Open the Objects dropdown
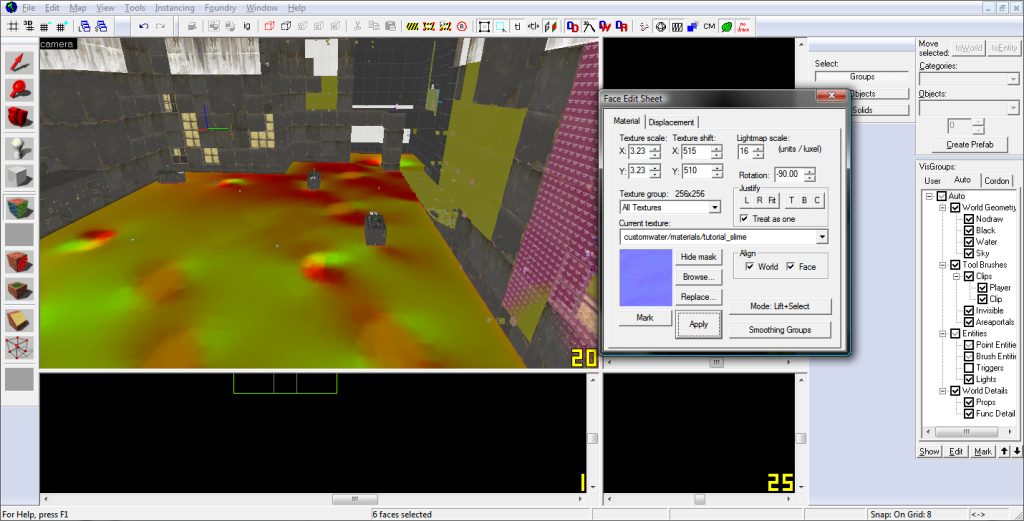Image resolution: width=1024 pixels, height=521 pixels. [1013, 108]
